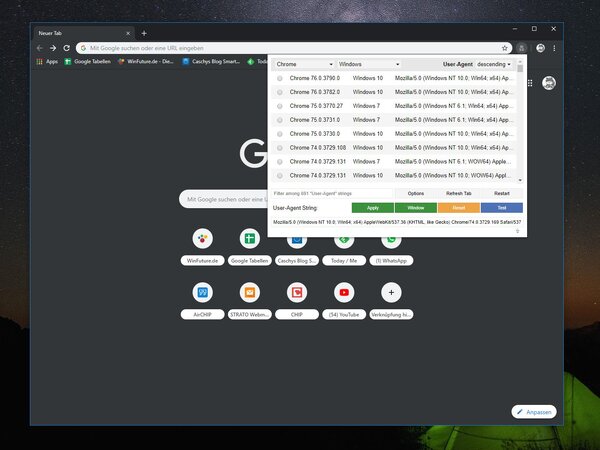
Task: Open the Chrome three-dot menu
Action: 554,48
